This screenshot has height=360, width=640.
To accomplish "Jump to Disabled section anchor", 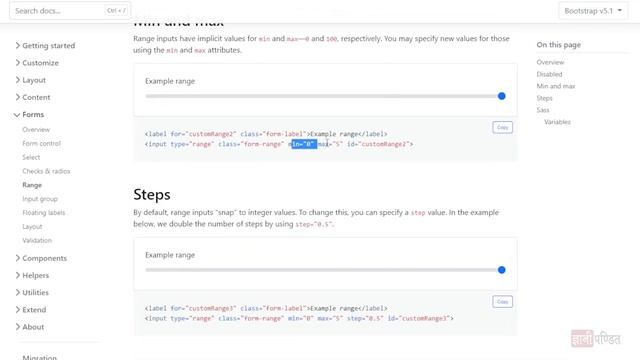I will [549, 74].
